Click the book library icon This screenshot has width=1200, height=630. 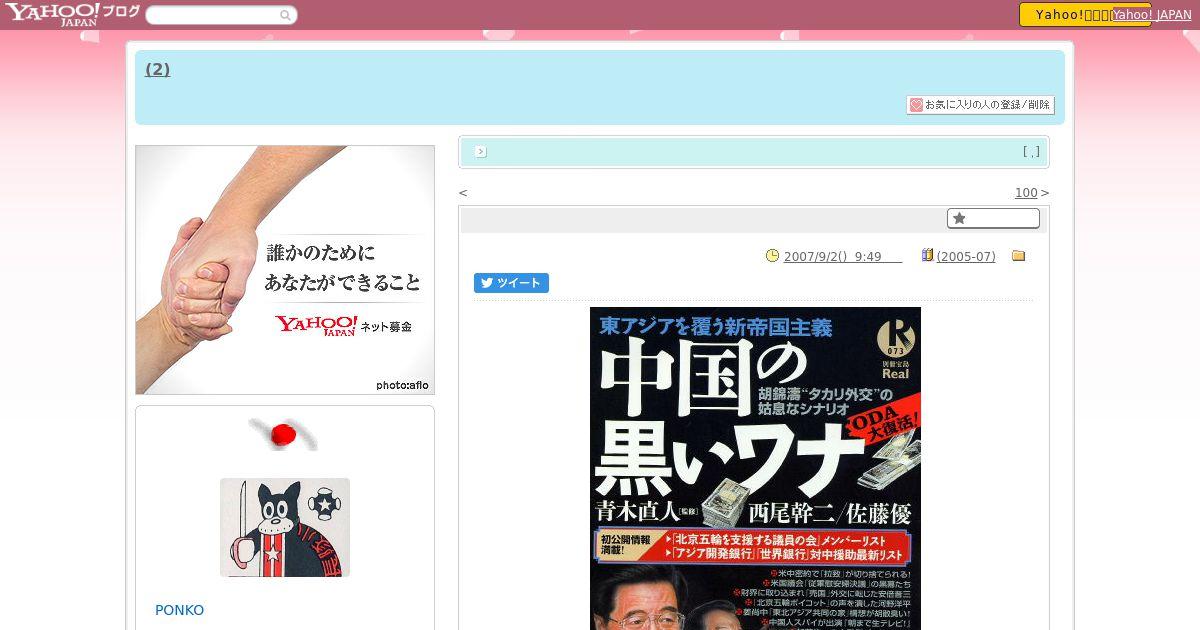point(927,256)
